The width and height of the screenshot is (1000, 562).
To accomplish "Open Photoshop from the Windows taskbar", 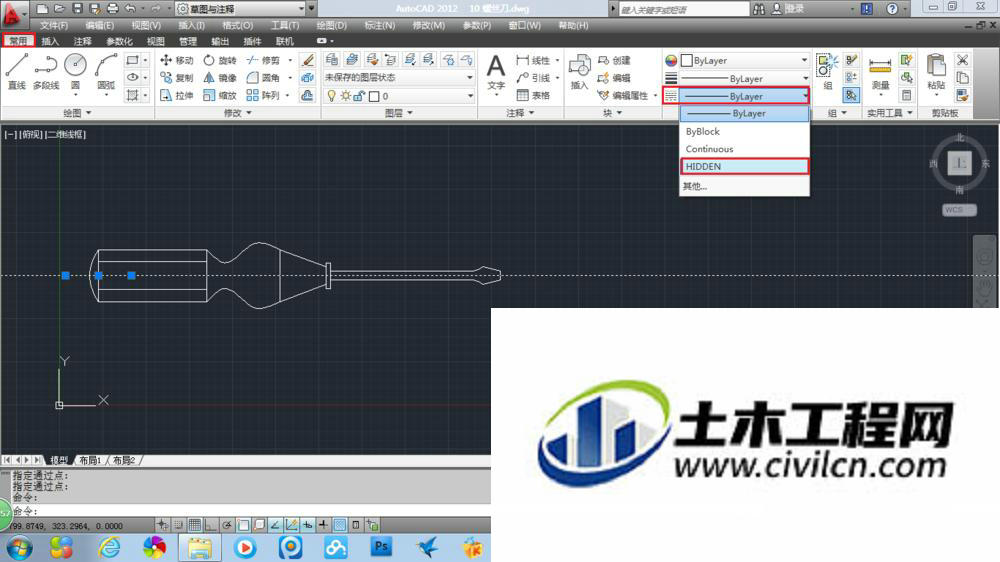I will (x=381, y=547).
